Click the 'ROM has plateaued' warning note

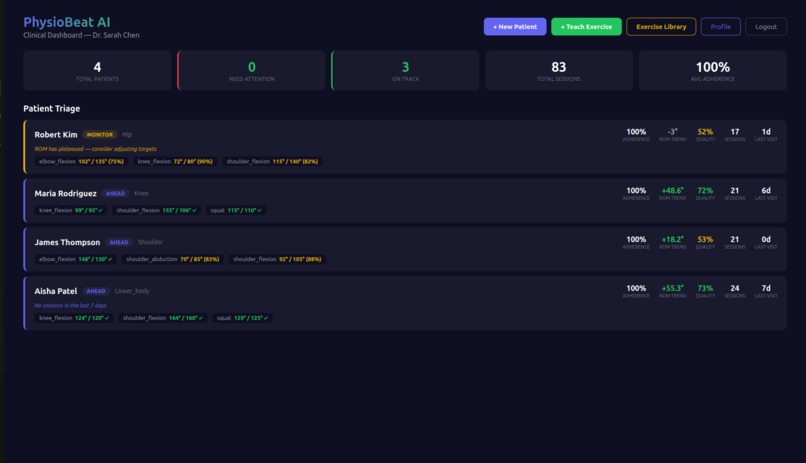(x=96, y=149)
